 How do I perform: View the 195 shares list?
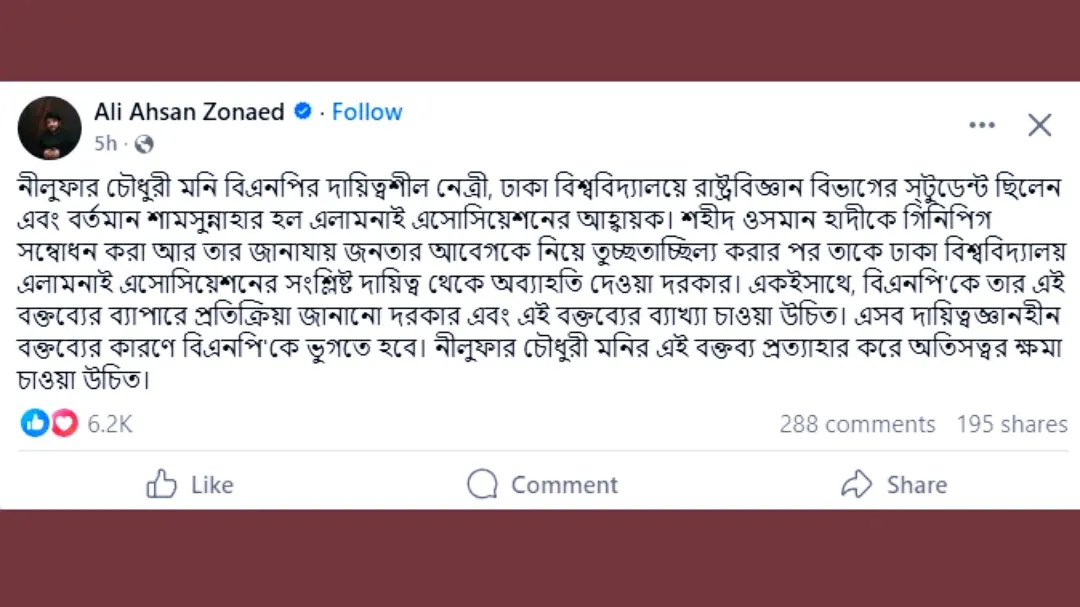pos(1008,423)
